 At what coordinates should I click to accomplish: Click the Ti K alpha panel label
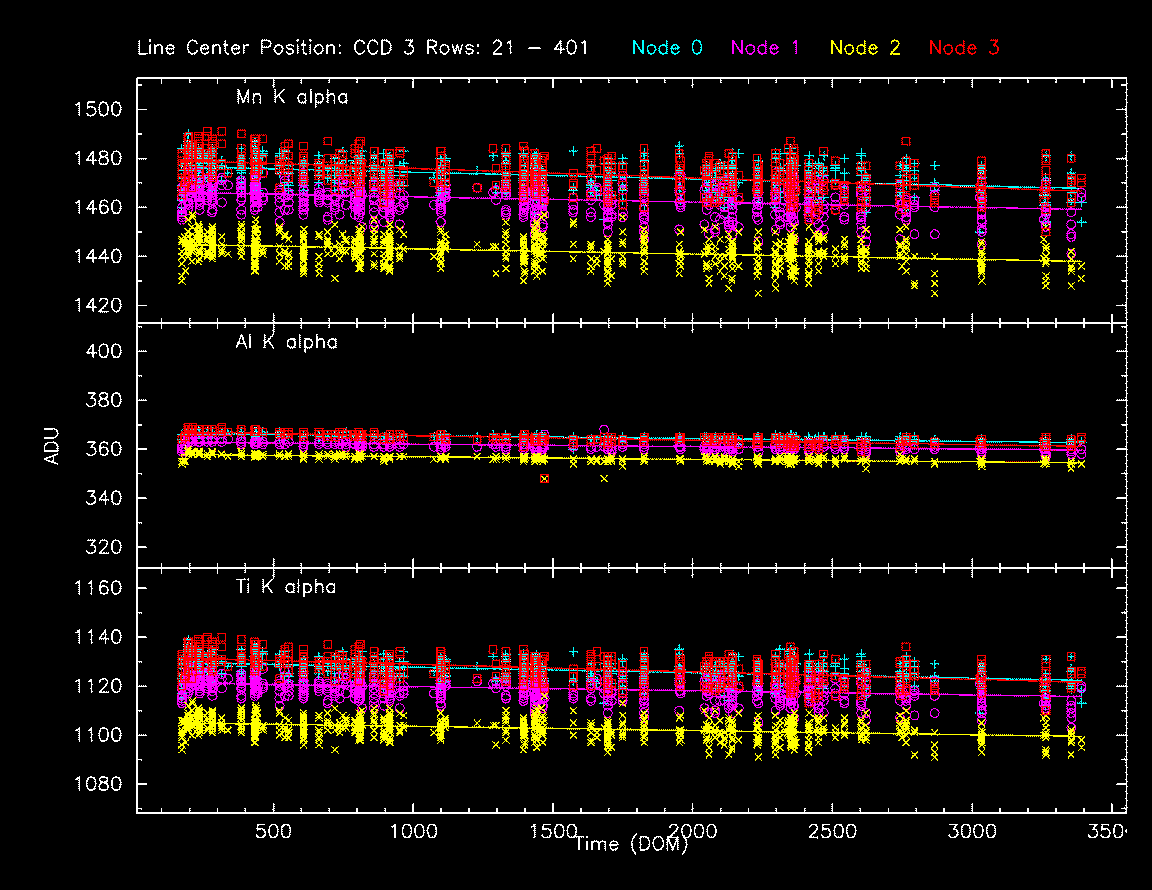point(286,587)
